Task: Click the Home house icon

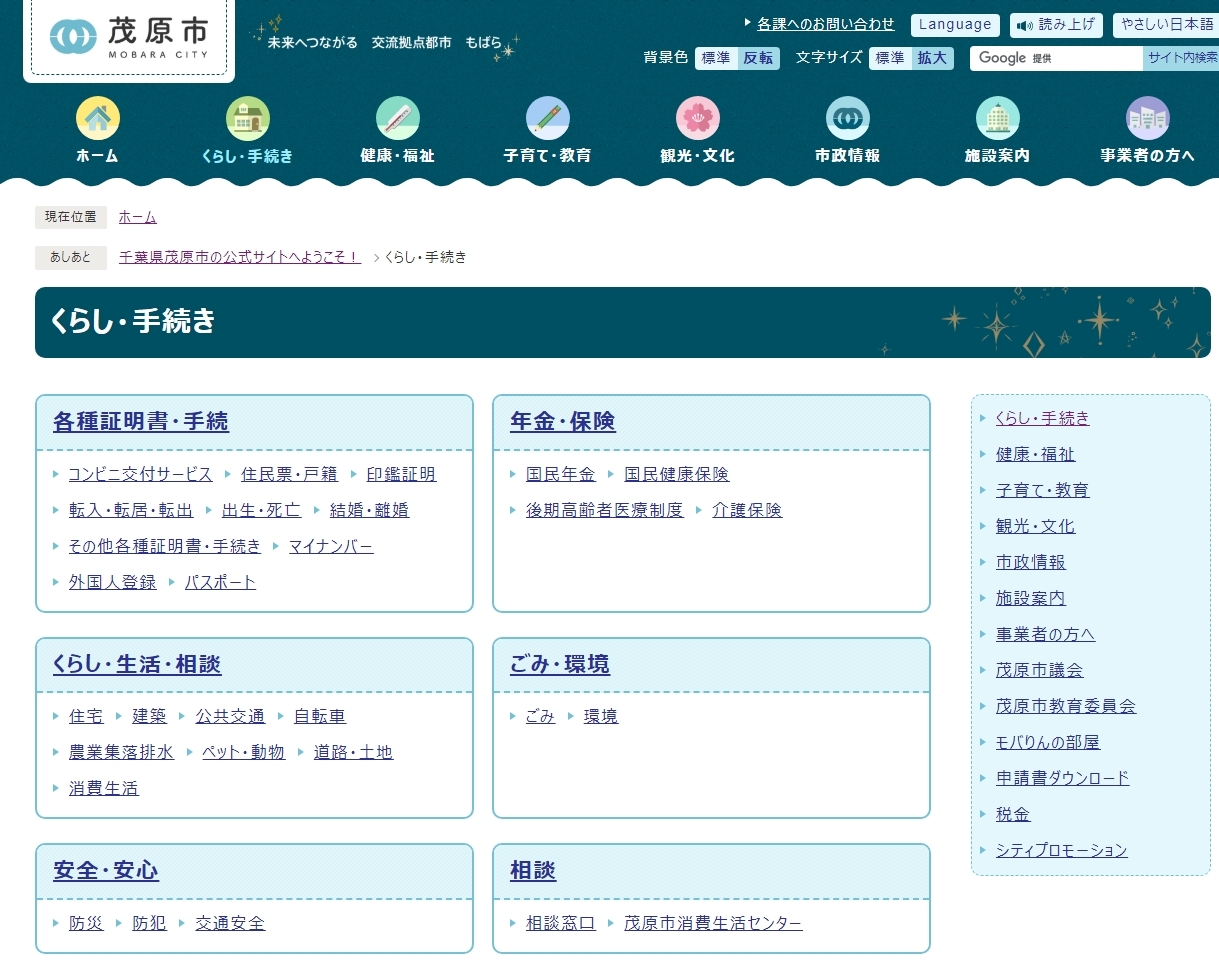Action: pyautogui.click(x=97, y=118)
